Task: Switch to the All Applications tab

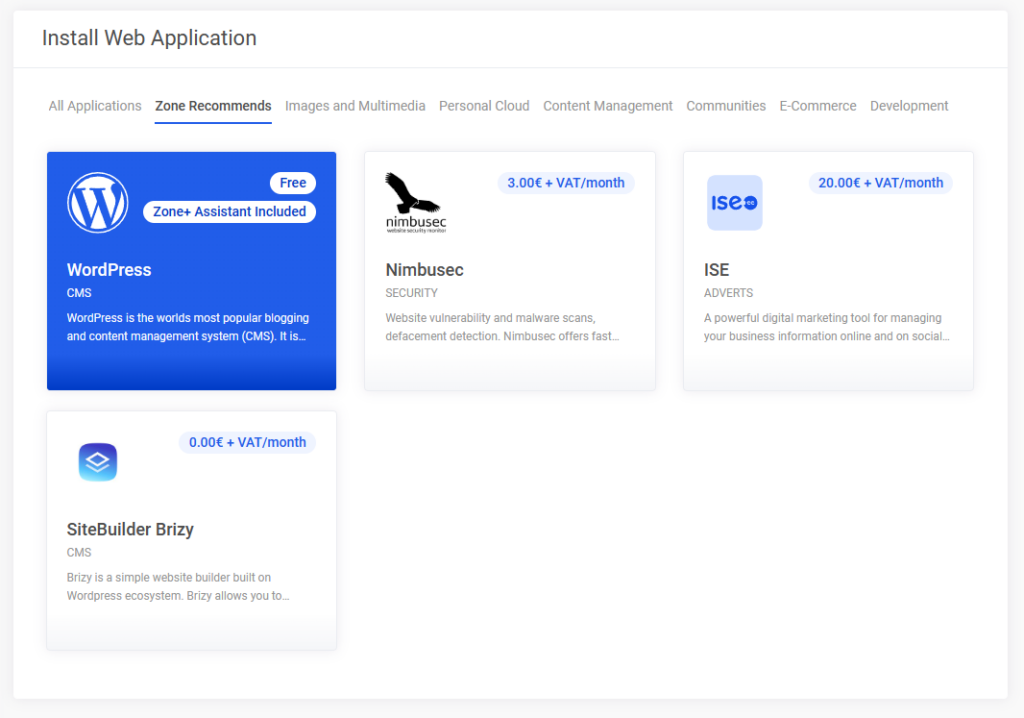Action: point(94,105)
